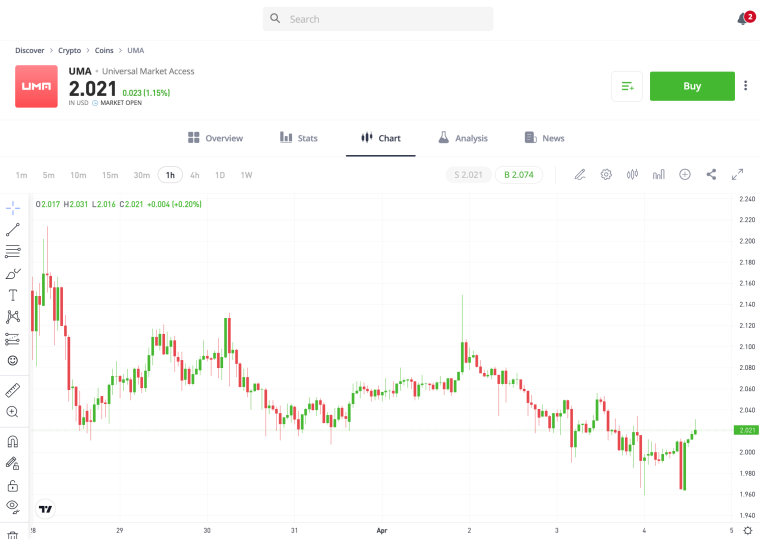The image size is (760, 542).
Task: Open notifications bell with badge
Action: (x=745, y=18)
